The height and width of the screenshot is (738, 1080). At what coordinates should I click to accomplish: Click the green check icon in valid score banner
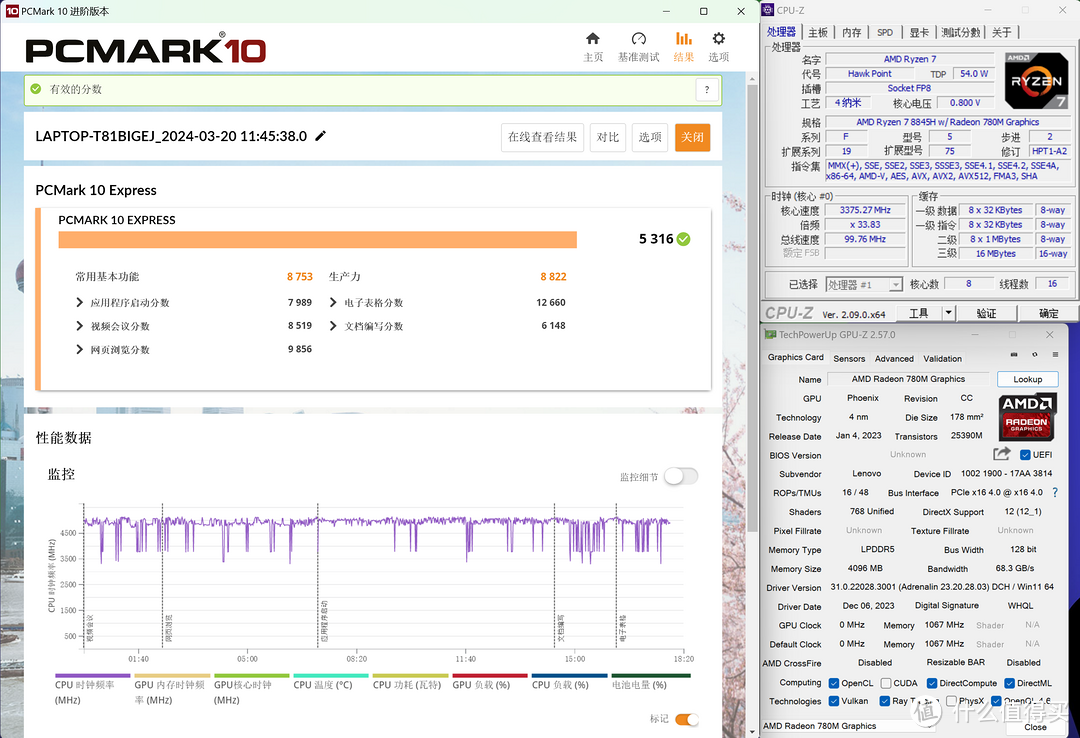coord(36,89)
